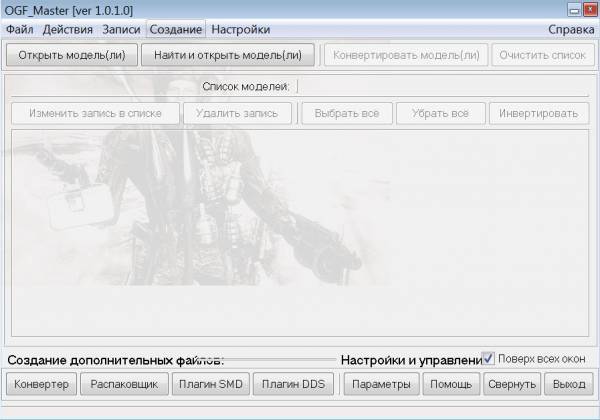Open the Плагин SMD button
The image size is (600, 420).
211,384
